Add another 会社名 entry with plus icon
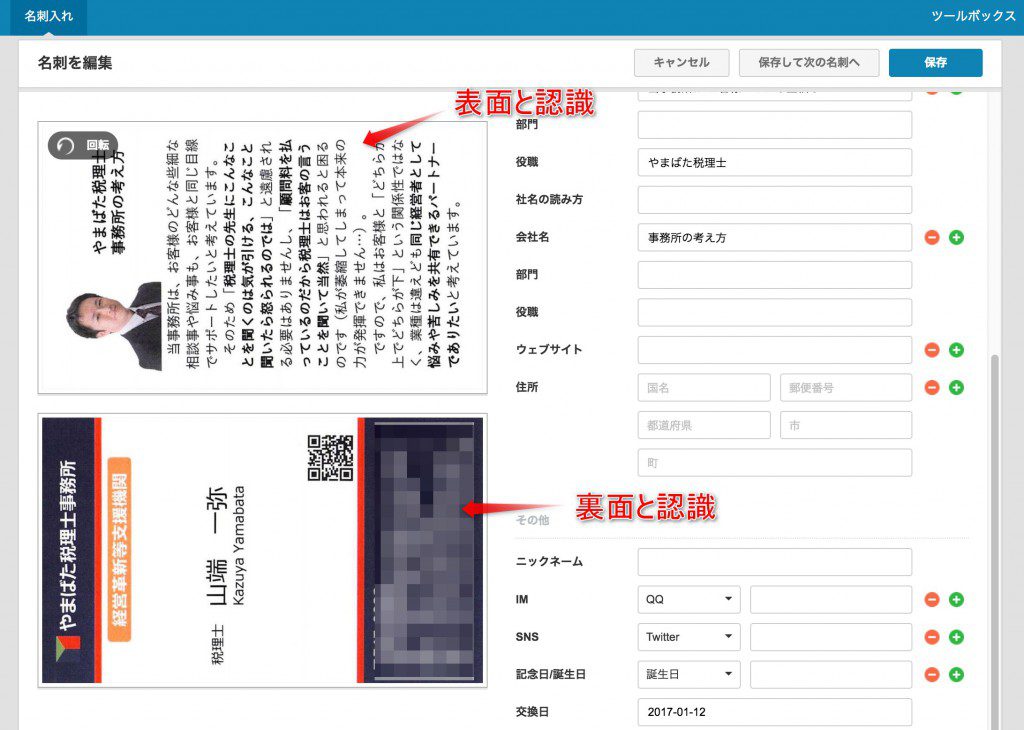Viewport: 1024px width, 730px height. [x=956, y=238]
